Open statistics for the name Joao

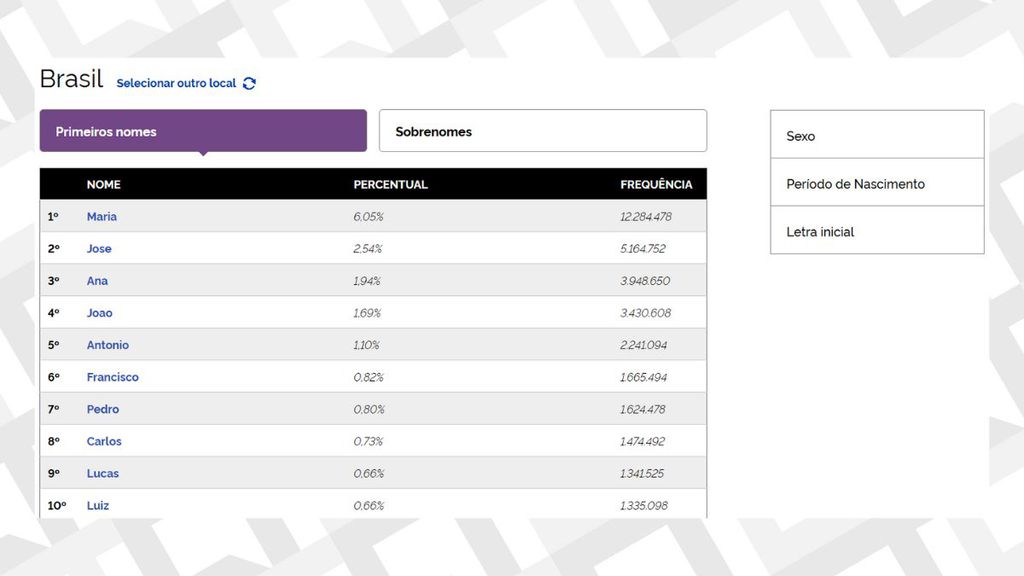pyautogui.click(x=100, y=313)
